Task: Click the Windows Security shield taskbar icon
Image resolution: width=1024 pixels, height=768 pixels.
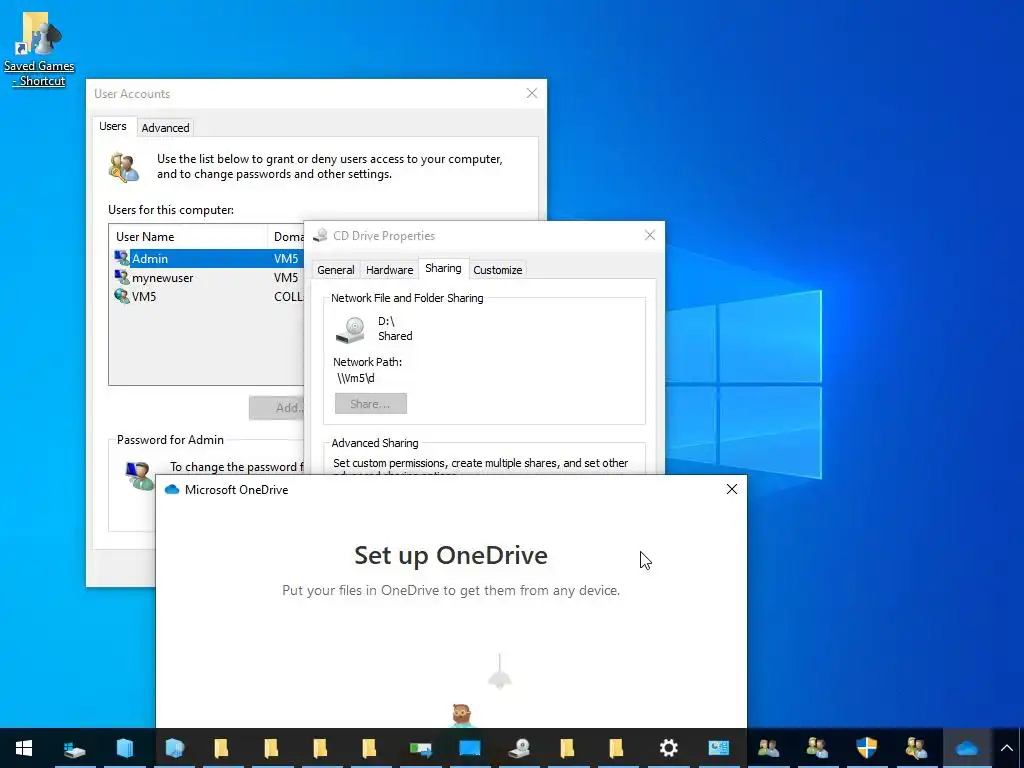Action: (867, 748)
